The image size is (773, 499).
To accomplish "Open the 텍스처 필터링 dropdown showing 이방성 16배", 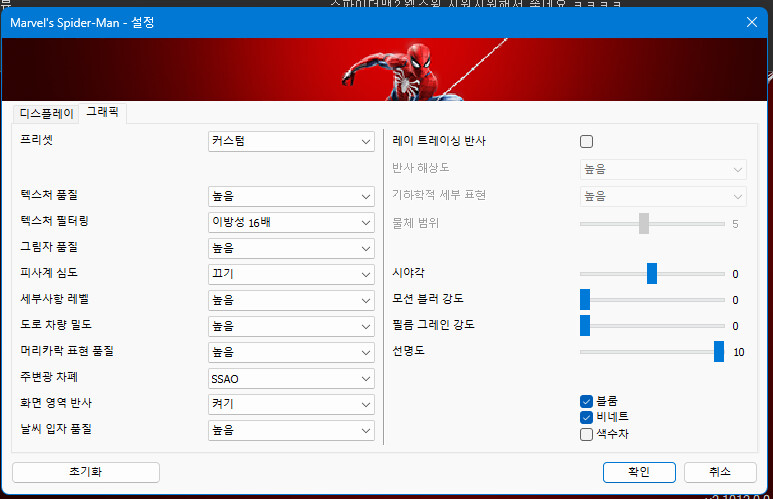I will [x=291, y=222].
